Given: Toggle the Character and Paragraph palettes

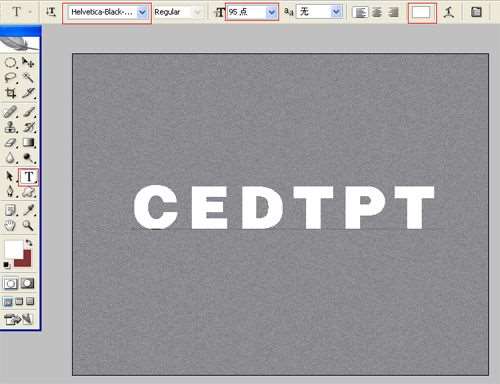Looking at the screenshot, I should click(x=476, y=12).
